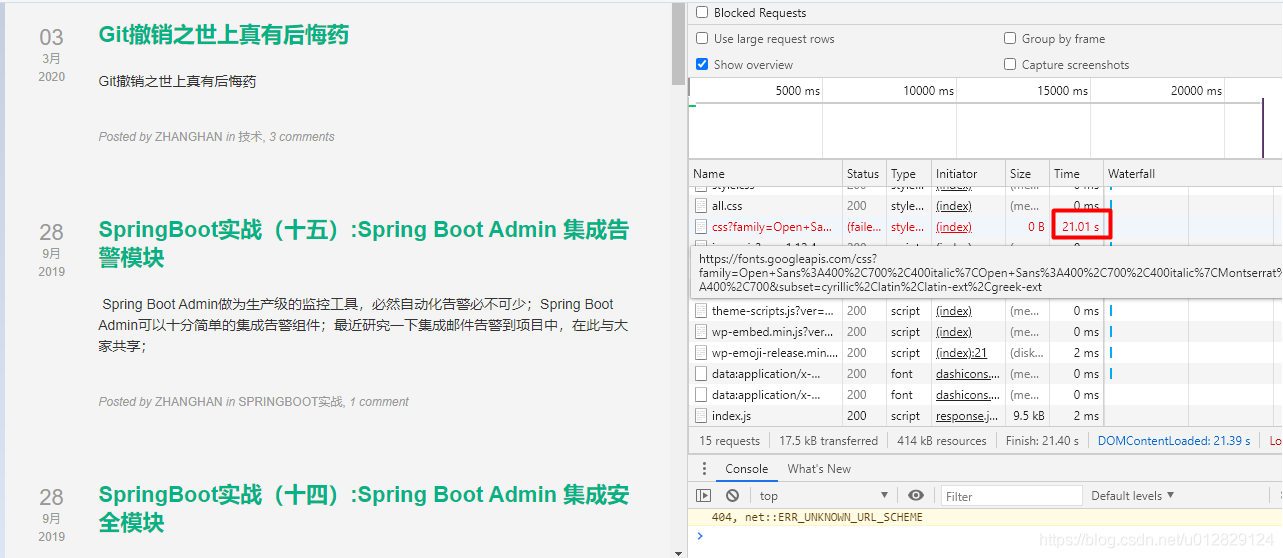Screen dimensions: 1283x558
Task: Open the console drawer three-dot menu
Action: tap(704, 469)
